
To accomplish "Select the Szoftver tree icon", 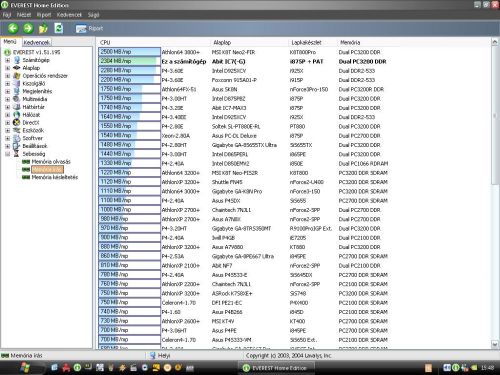I will [x=17, y=138].
